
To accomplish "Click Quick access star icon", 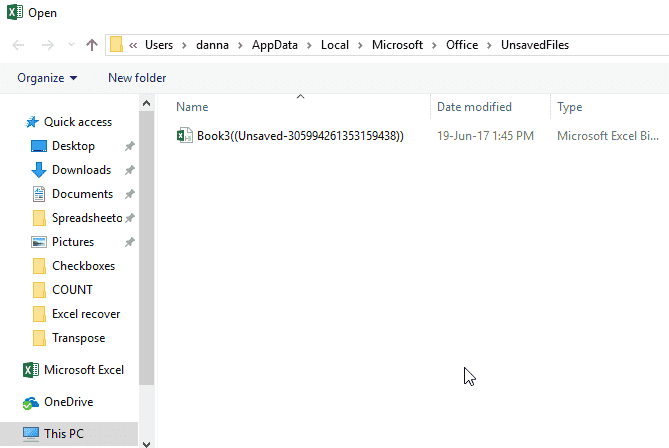I will click(32, 122).
